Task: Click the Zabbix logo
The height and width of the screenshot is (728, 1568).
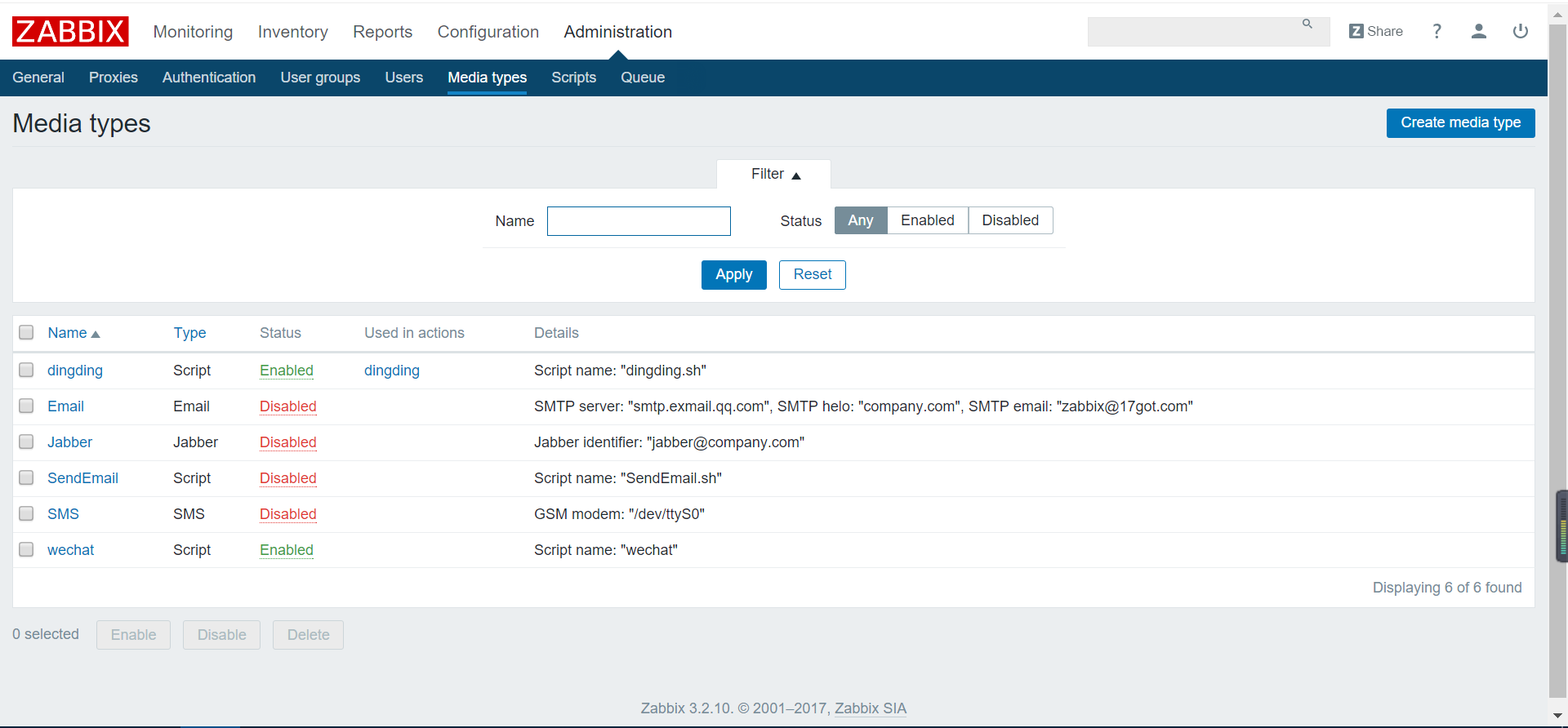Action: pos(70,32)
